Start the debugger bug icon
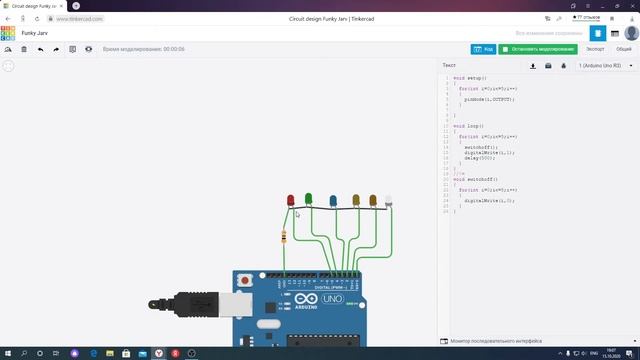This screenshot has width=640, height=360. [564, 66]
